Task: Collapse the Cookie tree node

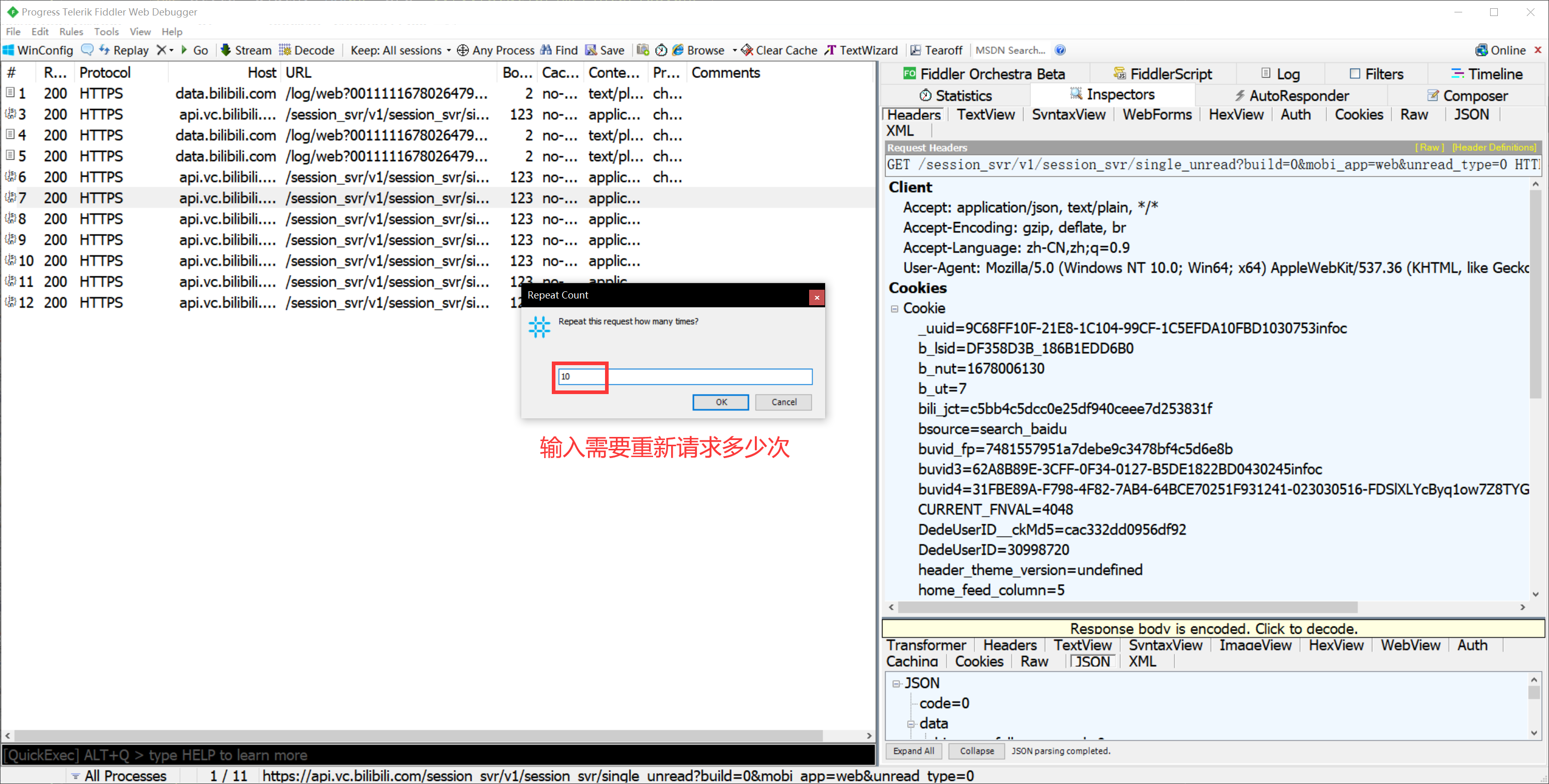Action: point(894,308)
